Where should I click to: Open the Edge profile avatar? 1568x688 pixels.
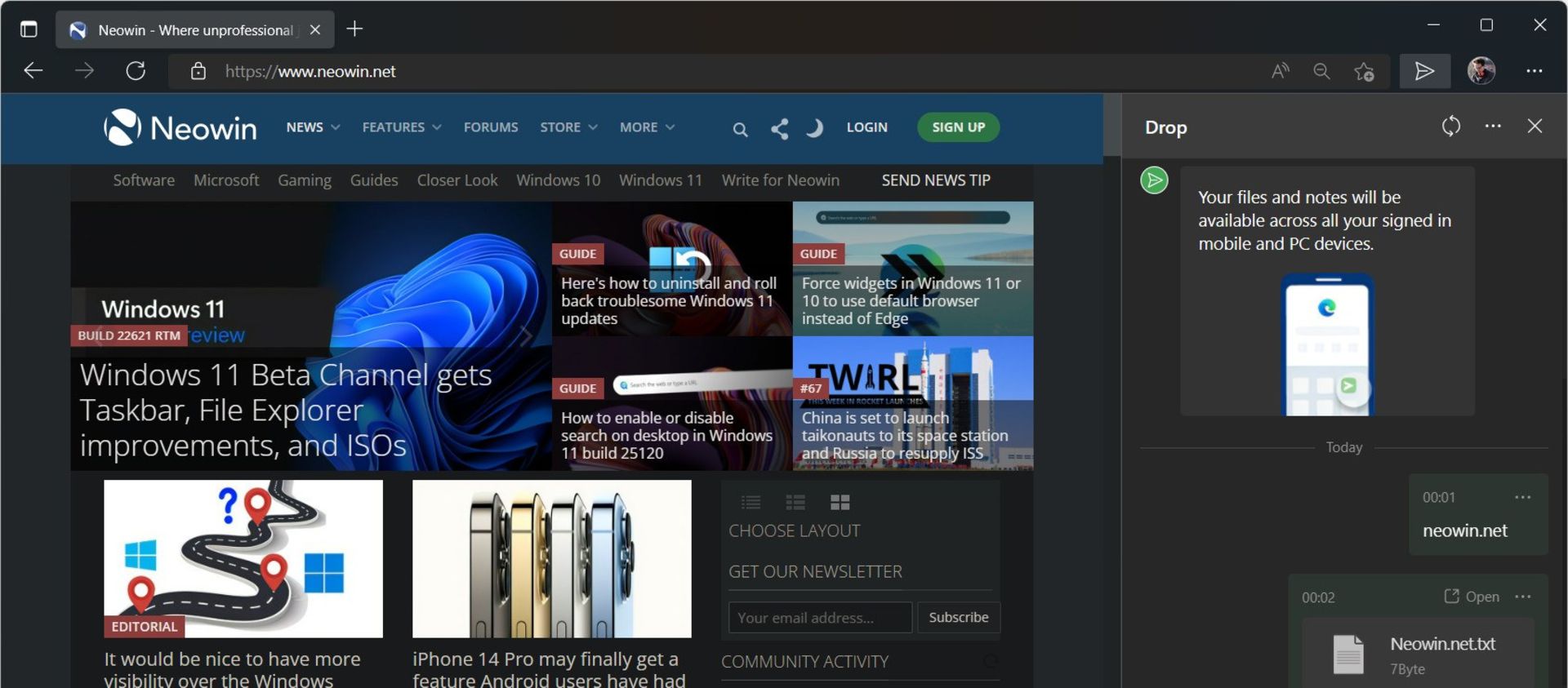tap(1481, 71)
